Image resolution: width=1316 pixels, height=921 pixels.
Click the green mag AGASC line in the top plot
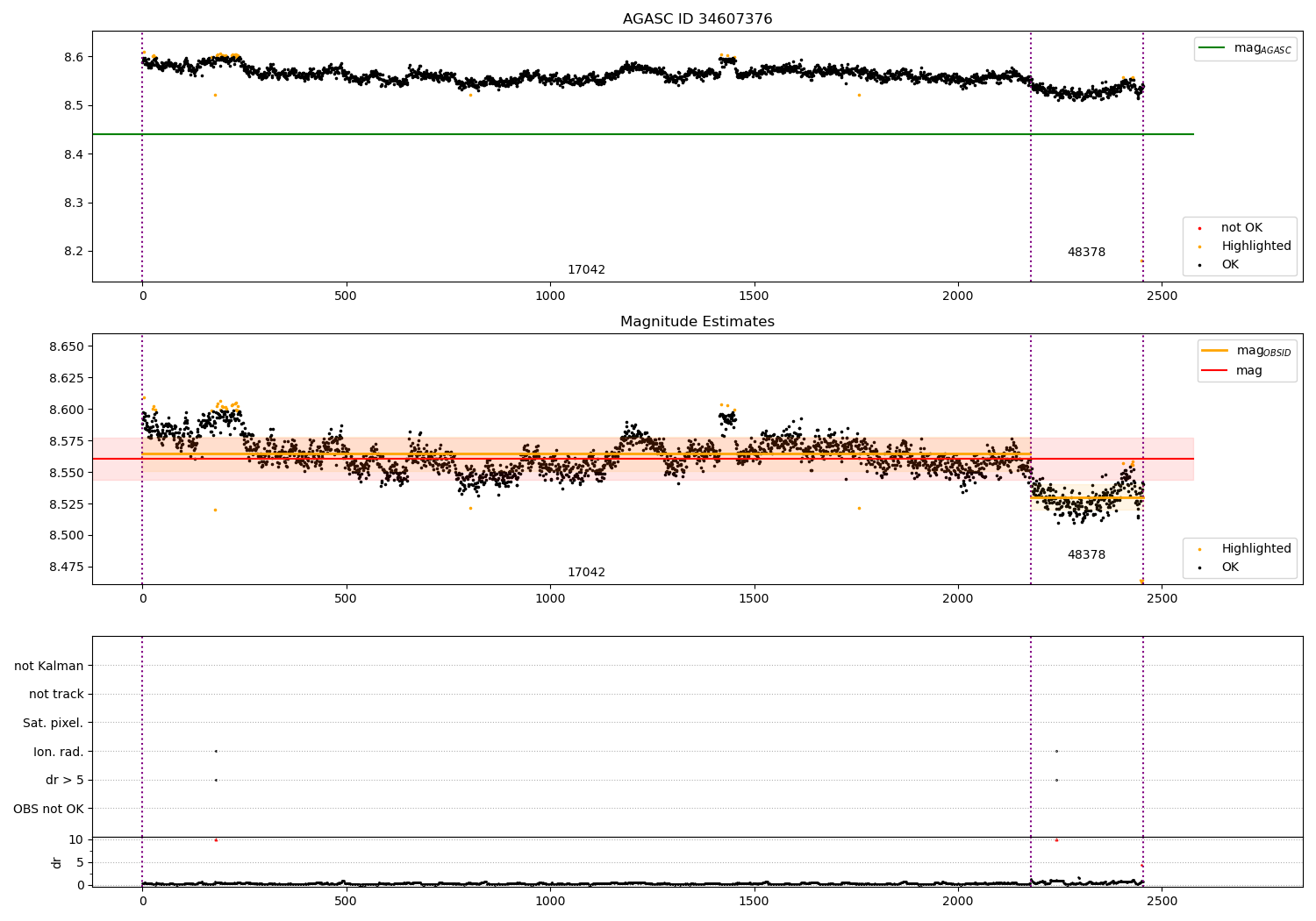643,134
